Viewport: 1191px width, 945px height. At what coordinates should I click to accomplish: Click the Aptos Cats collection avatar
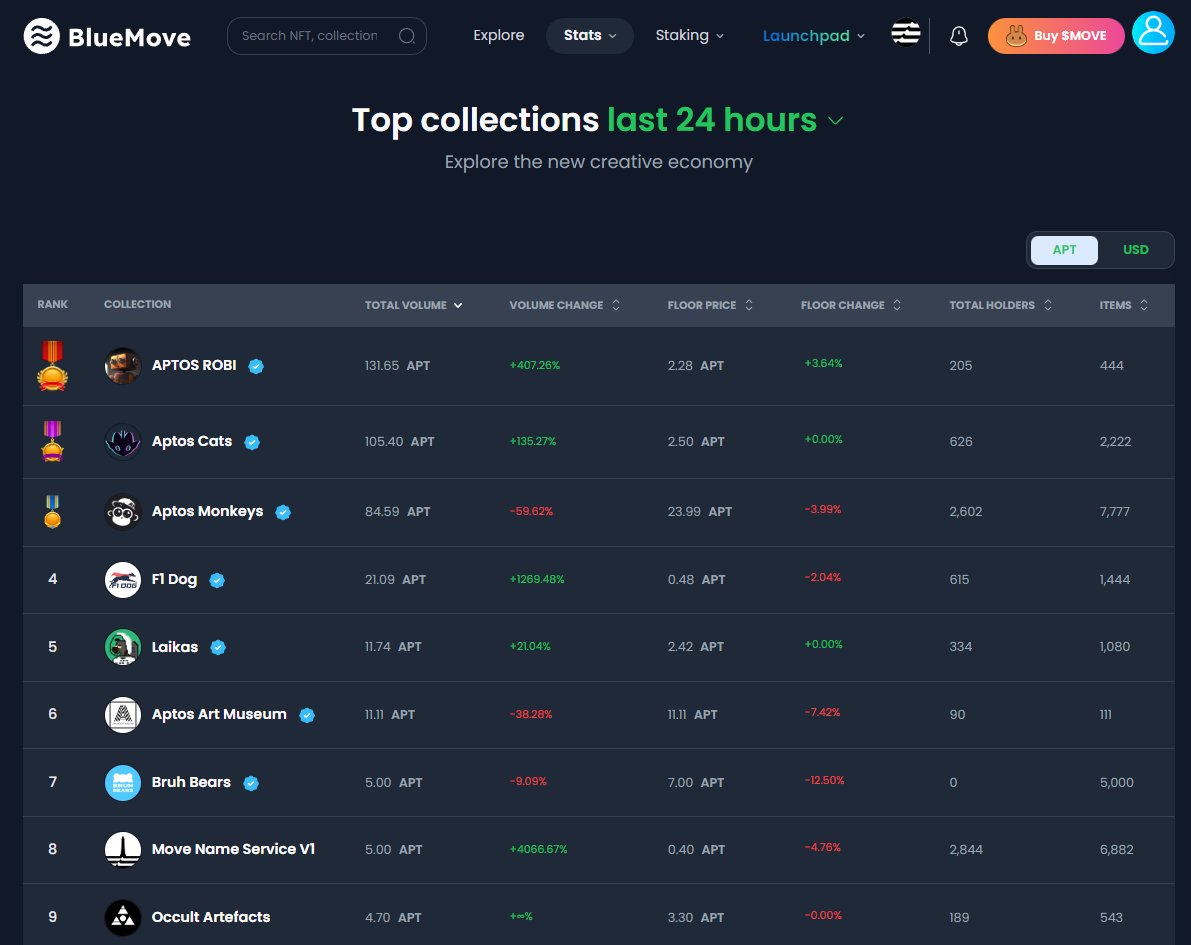tap(122, 441)
